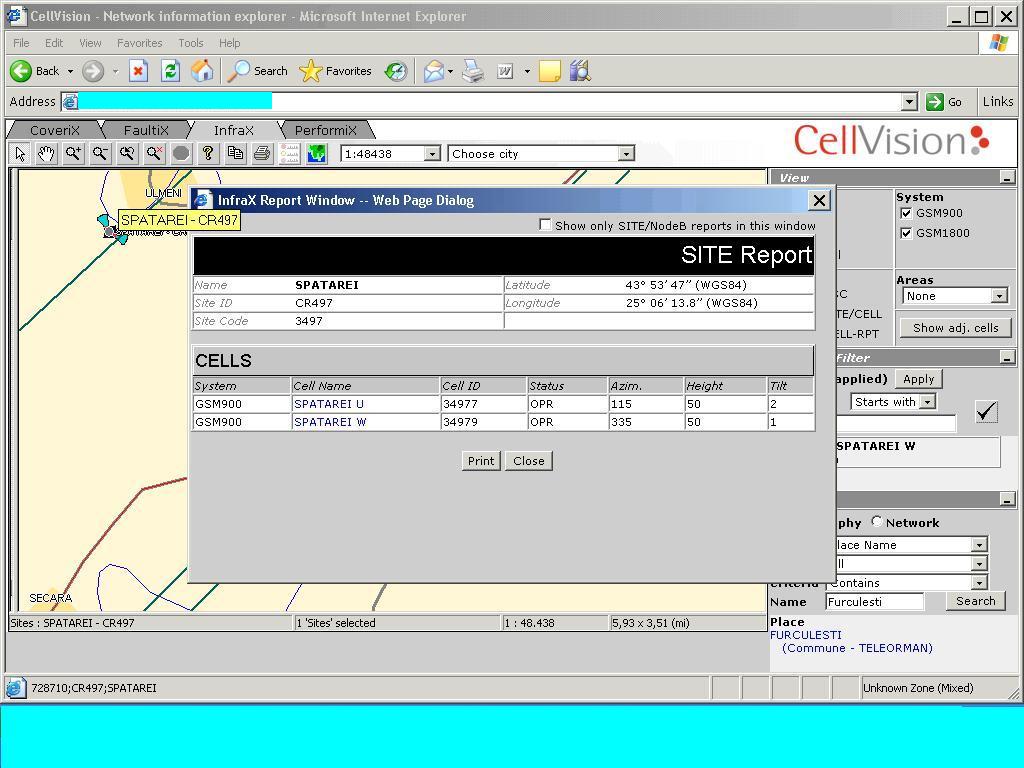Screen dimensions: 1024x768
Task: Click the green overview map icon
Action: pyautogui.click(x=317, y=154)
